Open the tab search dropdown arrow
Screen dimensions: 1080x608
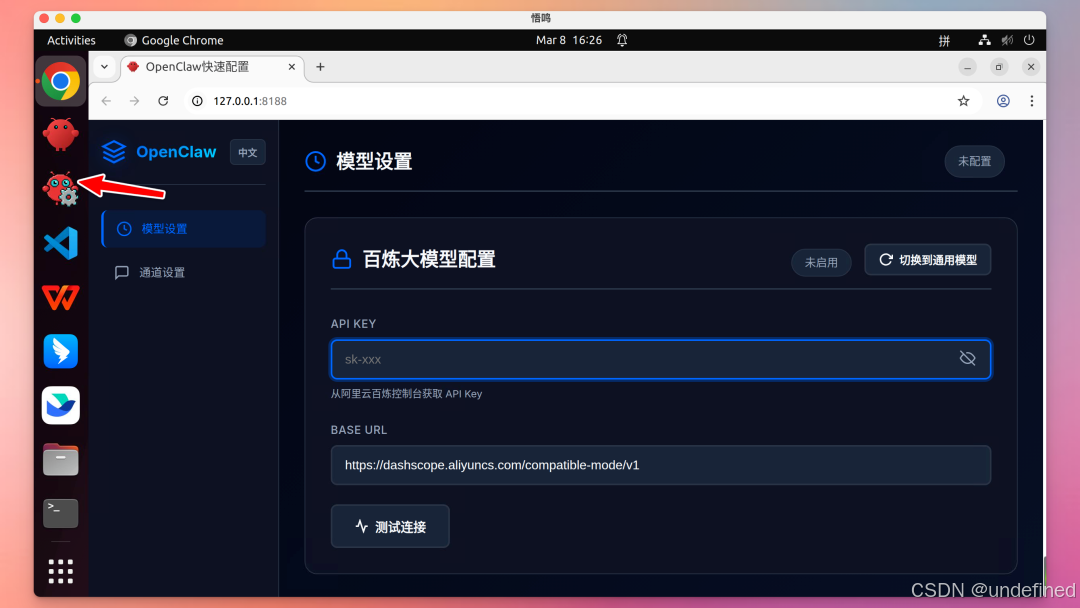pos(104,67)
